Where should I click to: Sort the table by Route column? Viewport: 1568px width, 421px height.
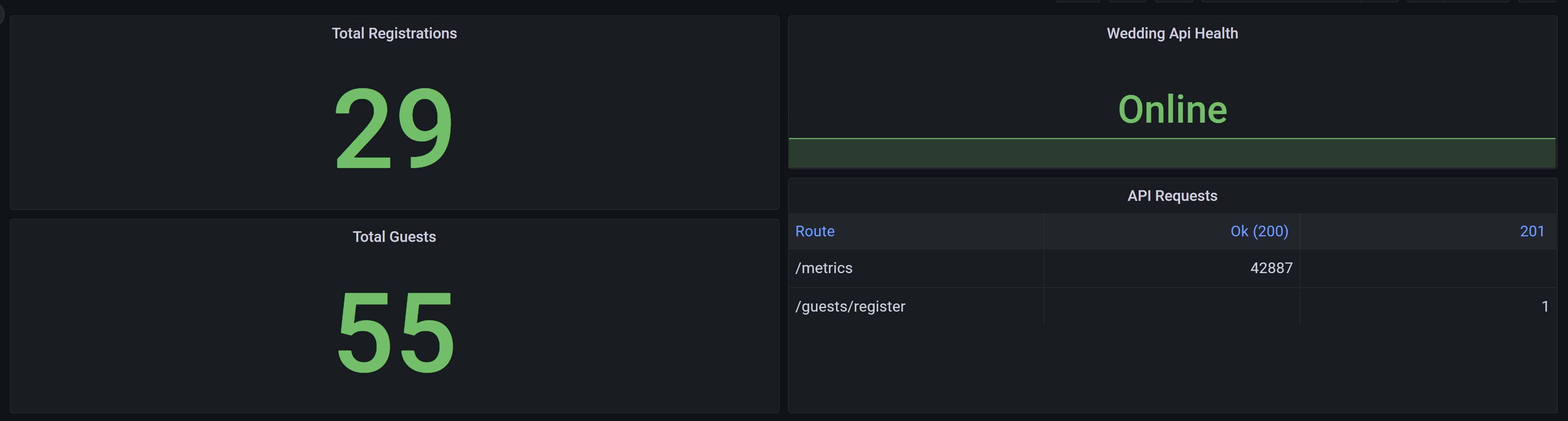coord(815,231)
